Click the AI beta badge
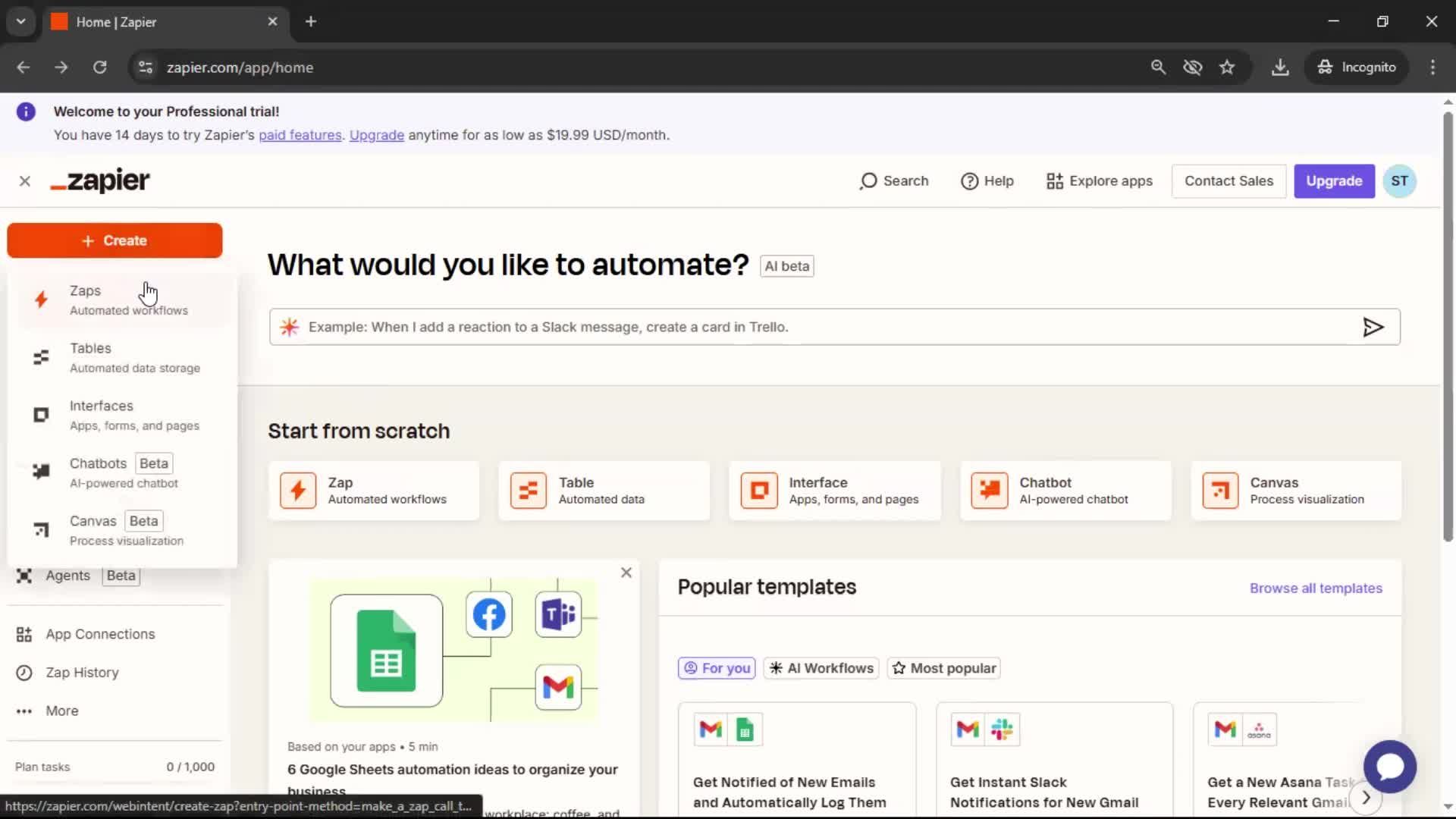The image size is (1456, 819). point(786,266)
